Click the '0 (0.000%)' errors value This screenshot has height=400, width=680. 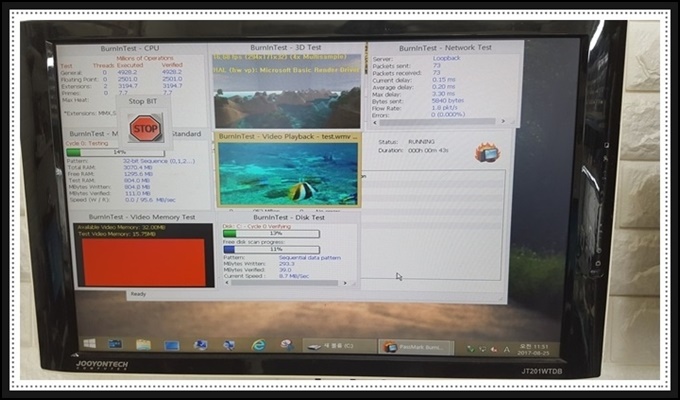coord(448,114)
